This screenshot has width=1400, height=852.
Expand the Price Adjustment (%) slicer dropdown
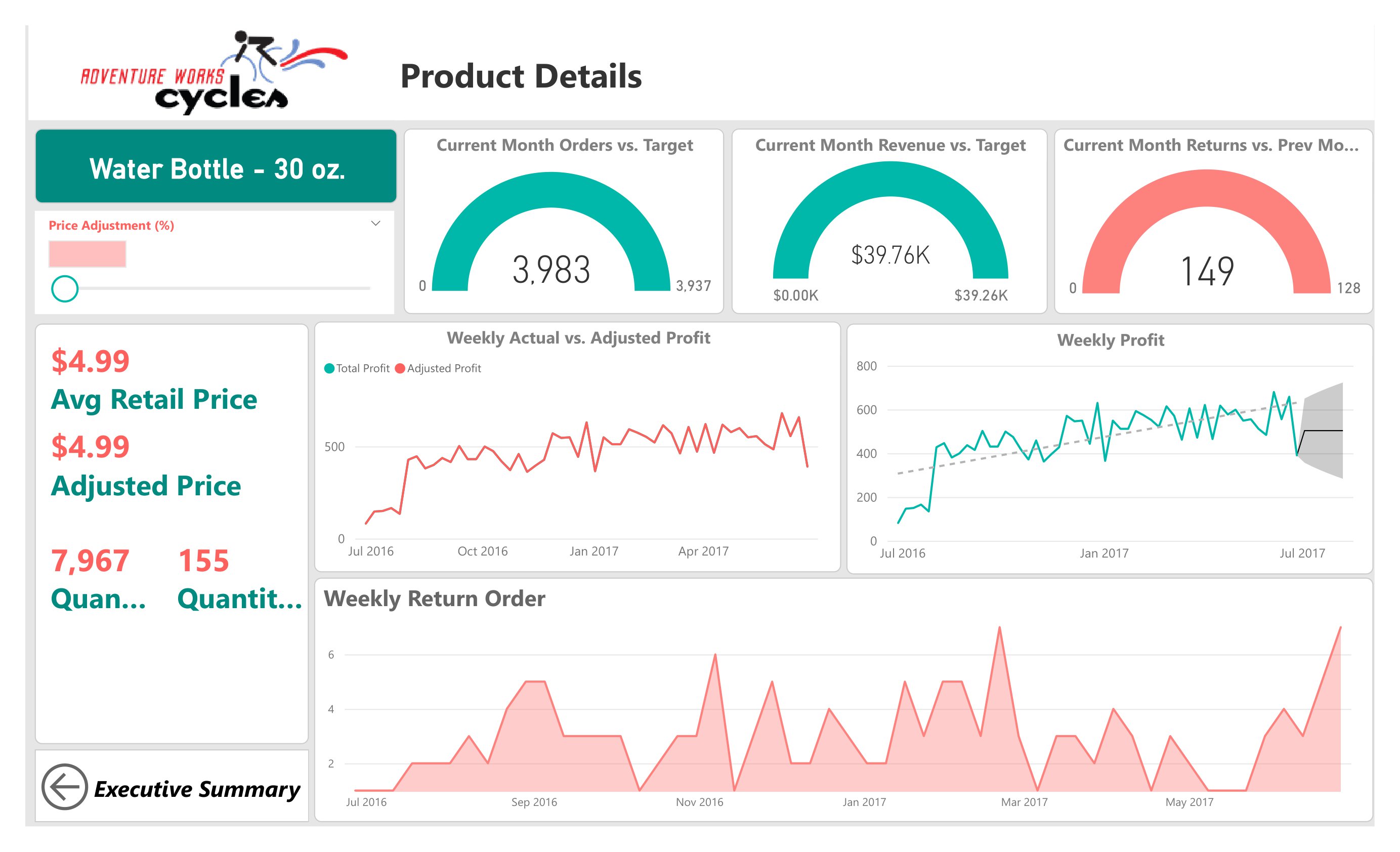375,223
